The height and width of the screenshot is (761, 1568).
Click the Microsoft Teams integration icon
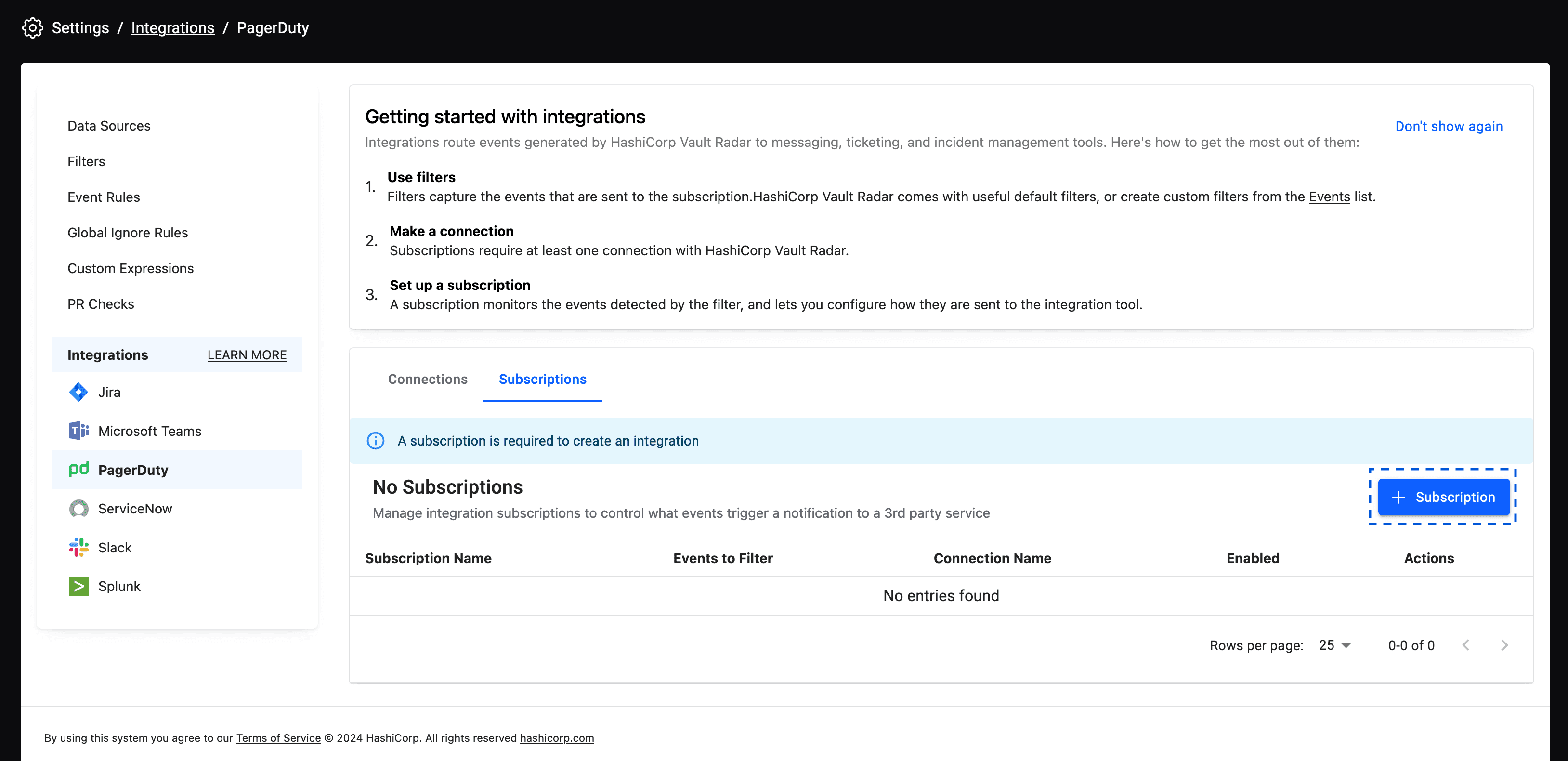coord(78,430)
